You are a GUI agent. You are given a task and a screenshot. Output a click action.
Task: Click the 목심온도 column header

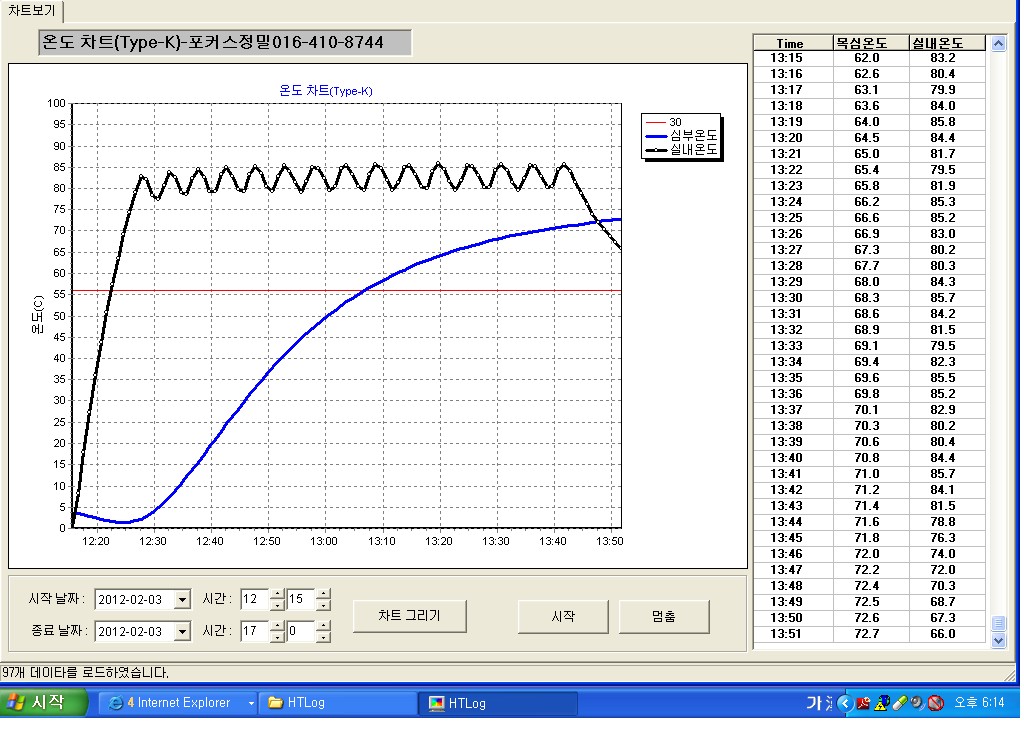(871, 43)
